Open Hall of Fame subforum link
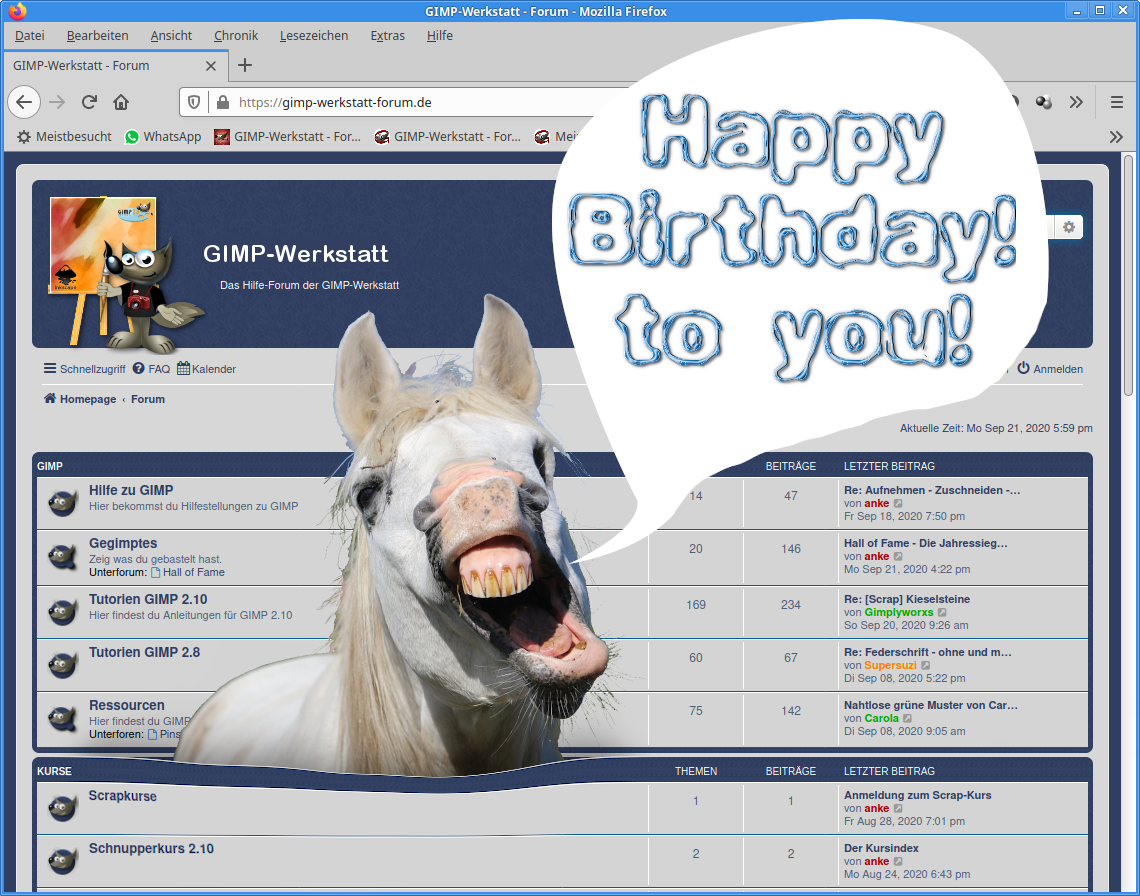 pos(194,572)
